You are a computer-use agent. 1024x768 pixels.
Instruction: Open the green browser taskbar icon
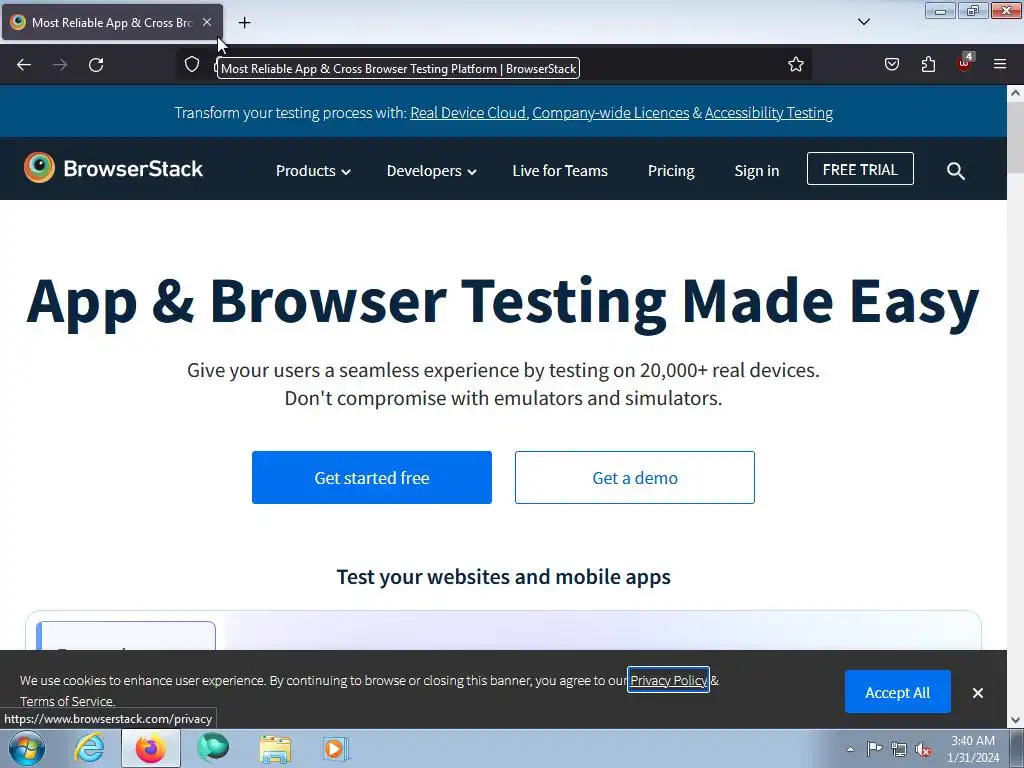(x=213, y=748)
